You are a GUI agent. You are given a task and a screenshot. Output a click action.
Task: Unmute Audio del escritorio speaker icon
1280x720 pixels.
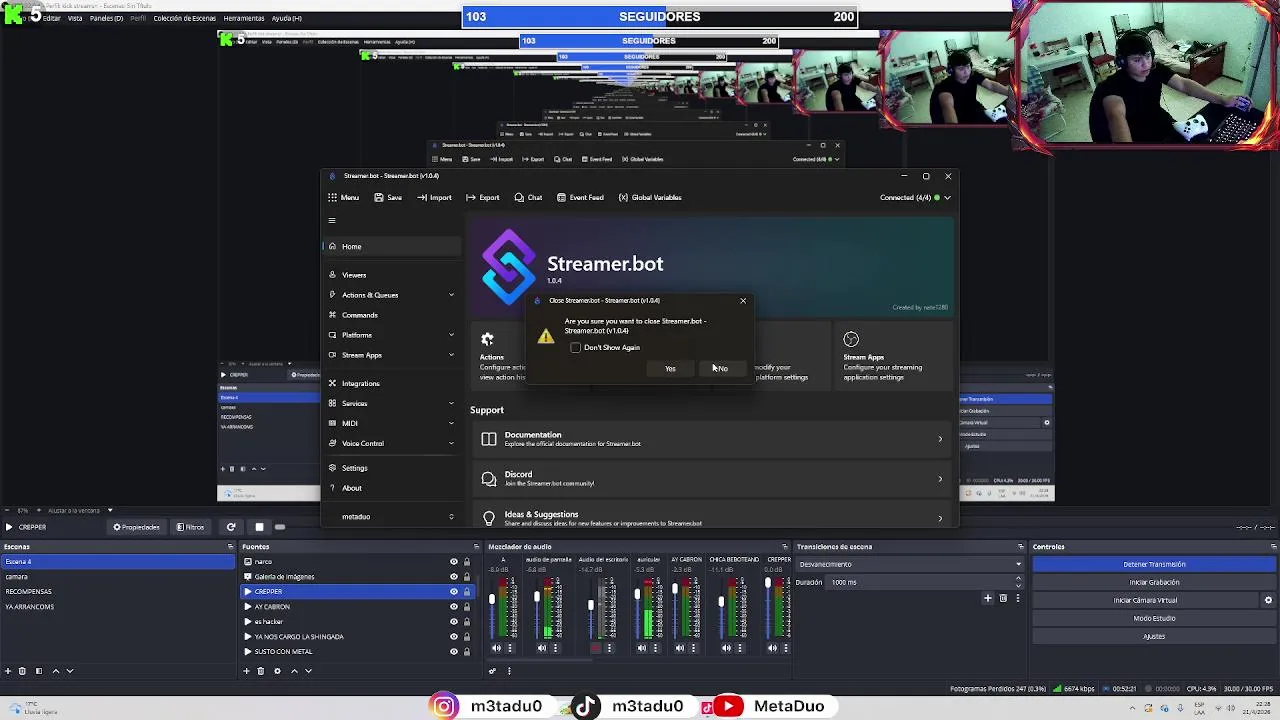tap(596, 648)
